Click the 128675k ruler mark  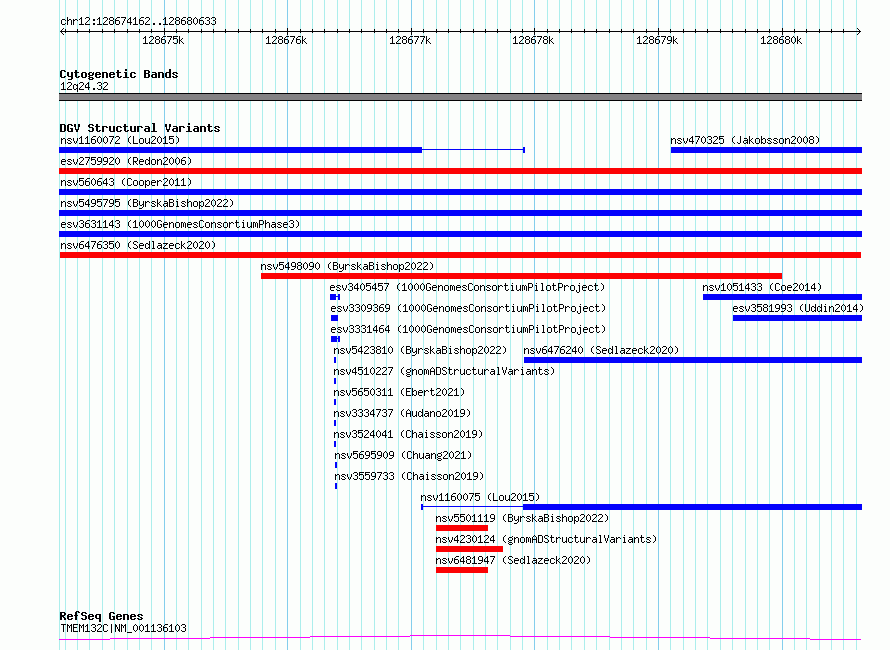point(163,40)
